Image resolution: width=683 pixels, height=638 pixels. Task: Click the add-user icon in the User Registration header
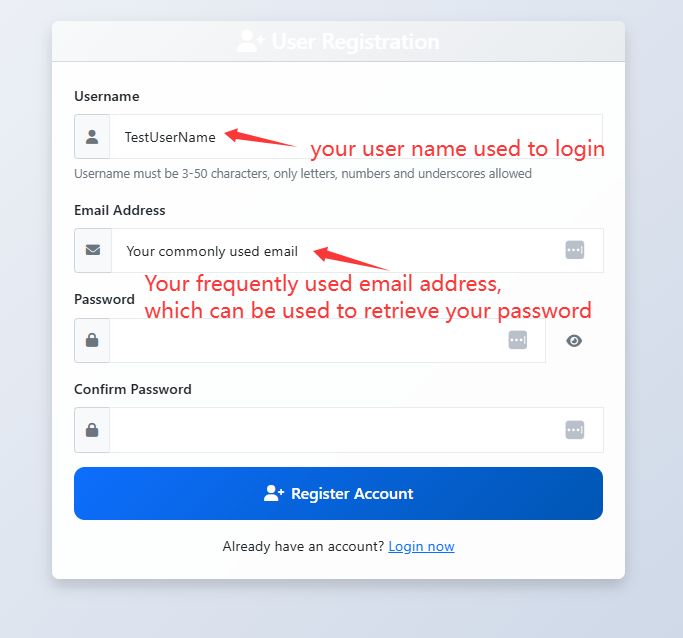(250, 42)
